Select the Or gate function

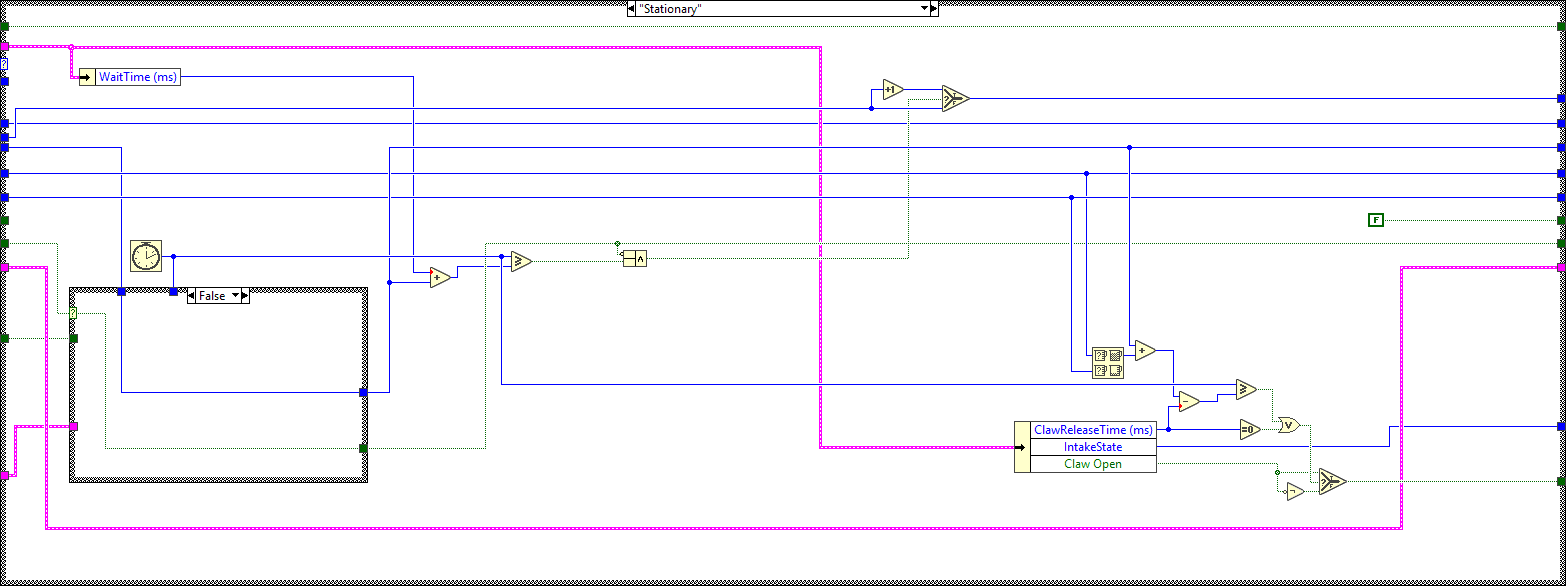[1287, 424]
